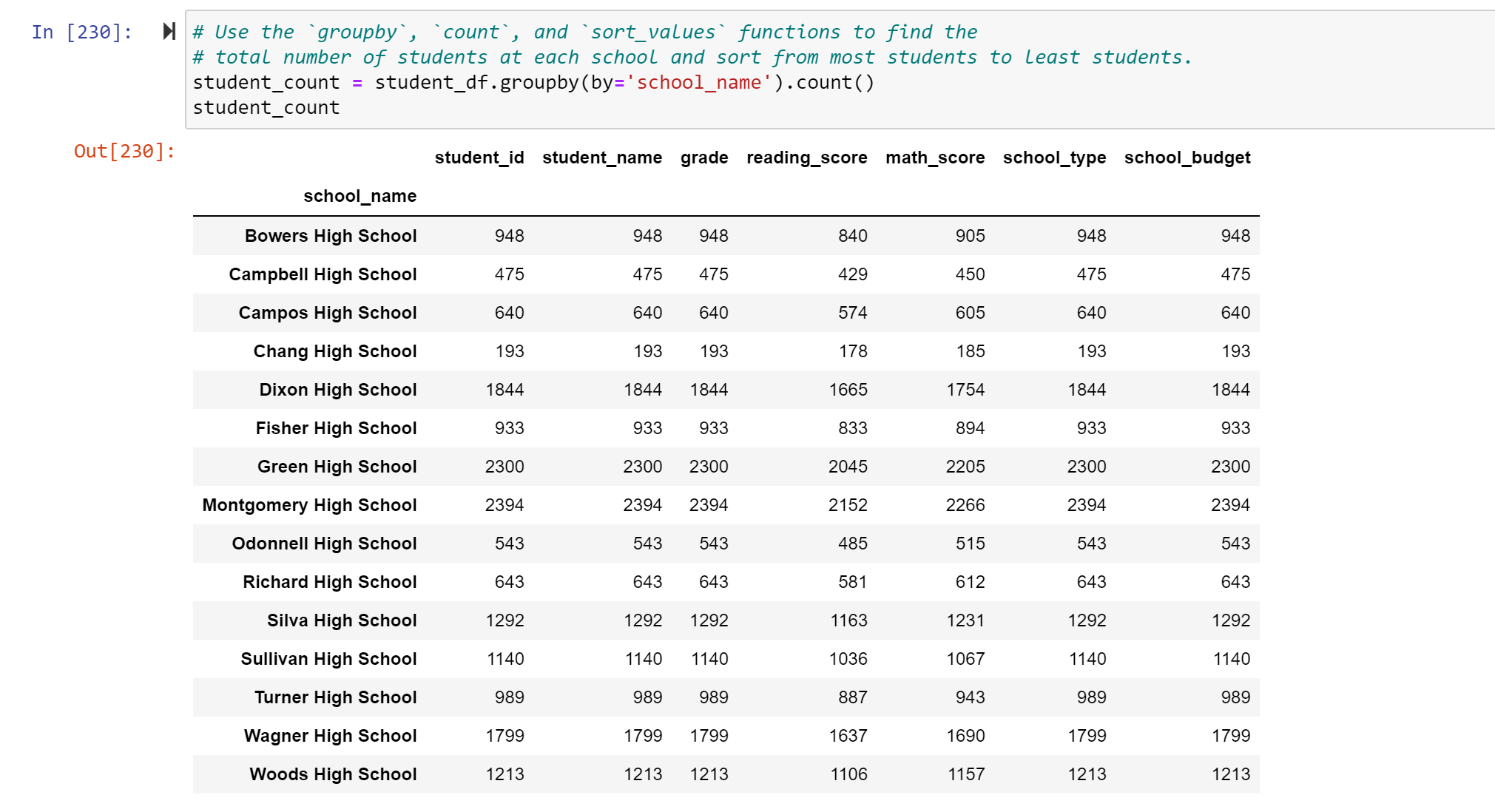Select the Bowers High School row label
The width and height of the screenshot is (1495, 812).
(x=331, y=235)
